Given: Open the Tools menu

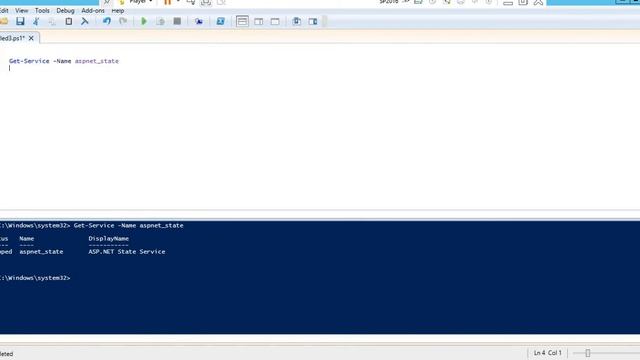Looking at the screenshot, I should [42, 11].
